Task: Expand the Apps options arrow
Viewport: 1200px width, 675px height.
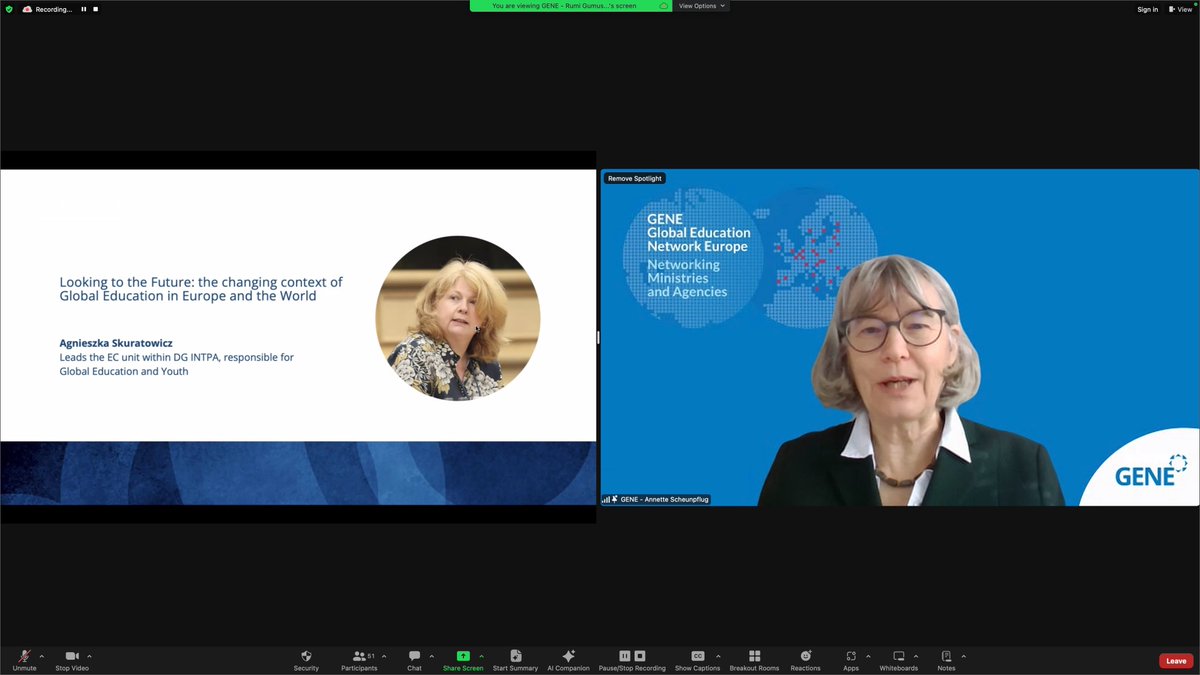Action: (868, 657)
